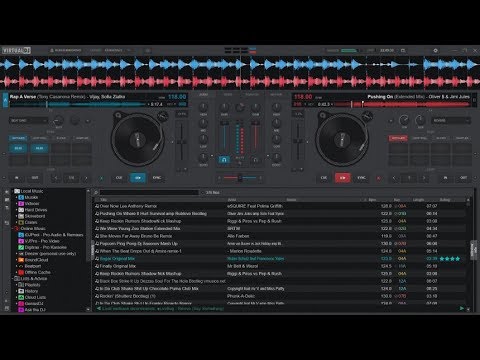Click the right deck HIGH EQ knob

tap(276, 107)
